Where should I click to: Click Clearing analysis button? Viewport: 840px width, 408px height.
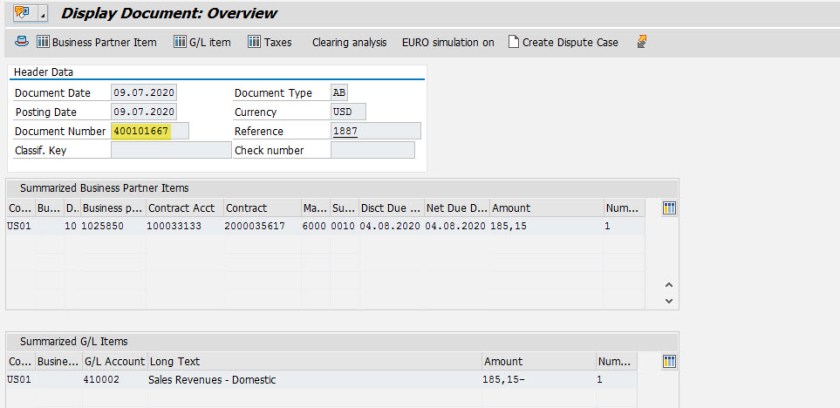coord(349,42)
